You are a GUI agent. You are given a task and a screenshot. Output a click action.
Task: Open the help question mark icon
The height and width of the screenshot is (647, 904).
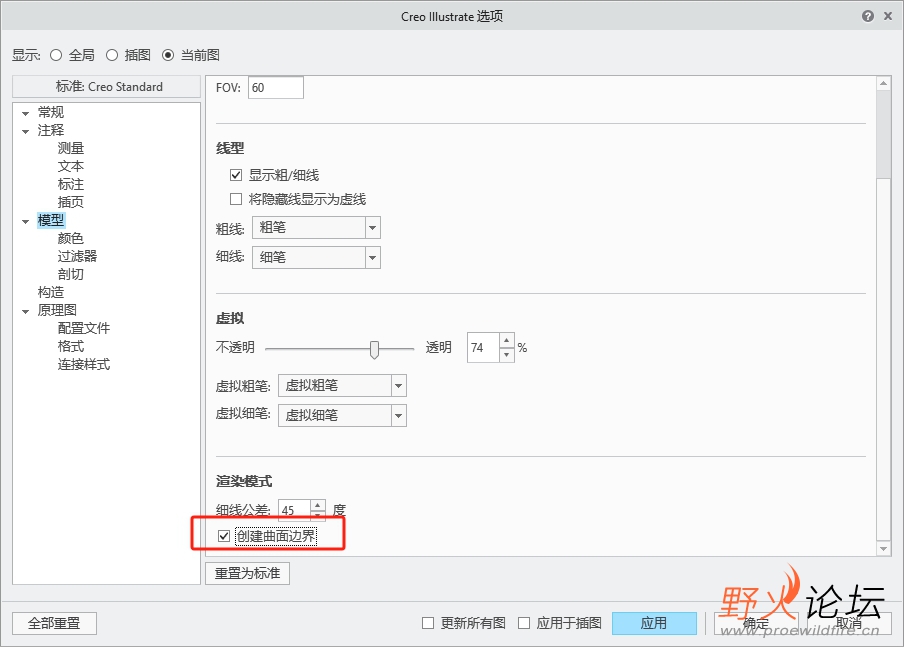coord(868,16)
